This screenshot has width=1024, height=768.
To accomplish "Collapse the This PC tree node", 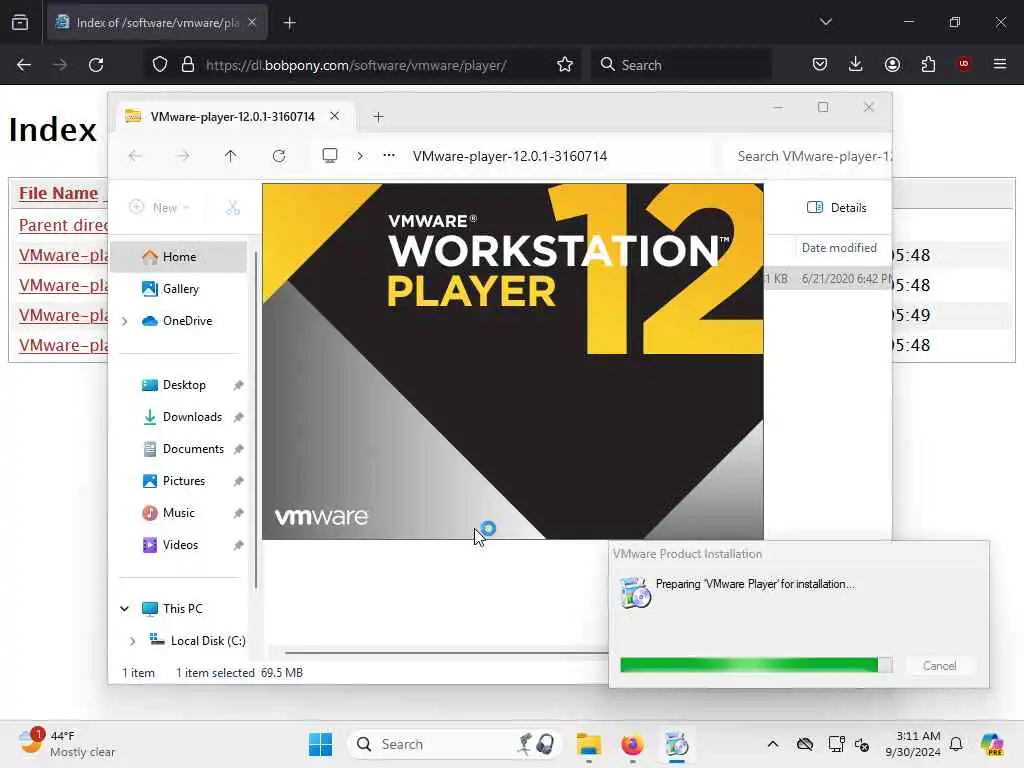I will pyautogui.click(x=125, y=609).
